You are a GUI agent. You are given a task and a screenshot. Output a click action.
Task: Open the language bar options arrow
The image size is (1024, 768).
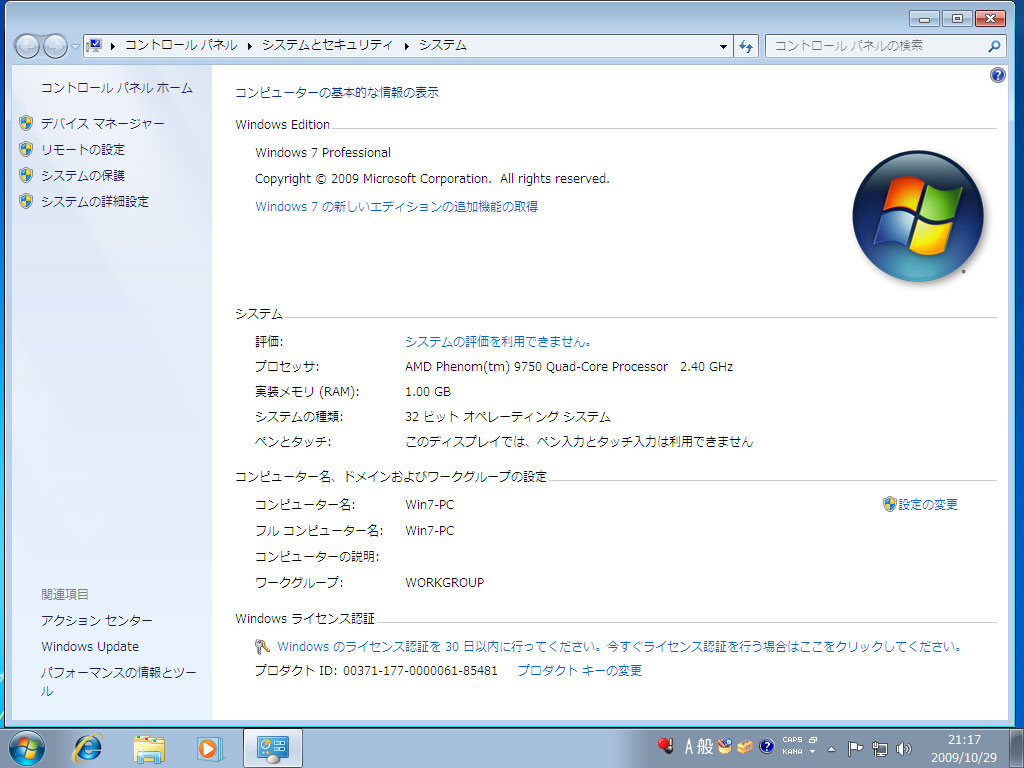[812, 752]
